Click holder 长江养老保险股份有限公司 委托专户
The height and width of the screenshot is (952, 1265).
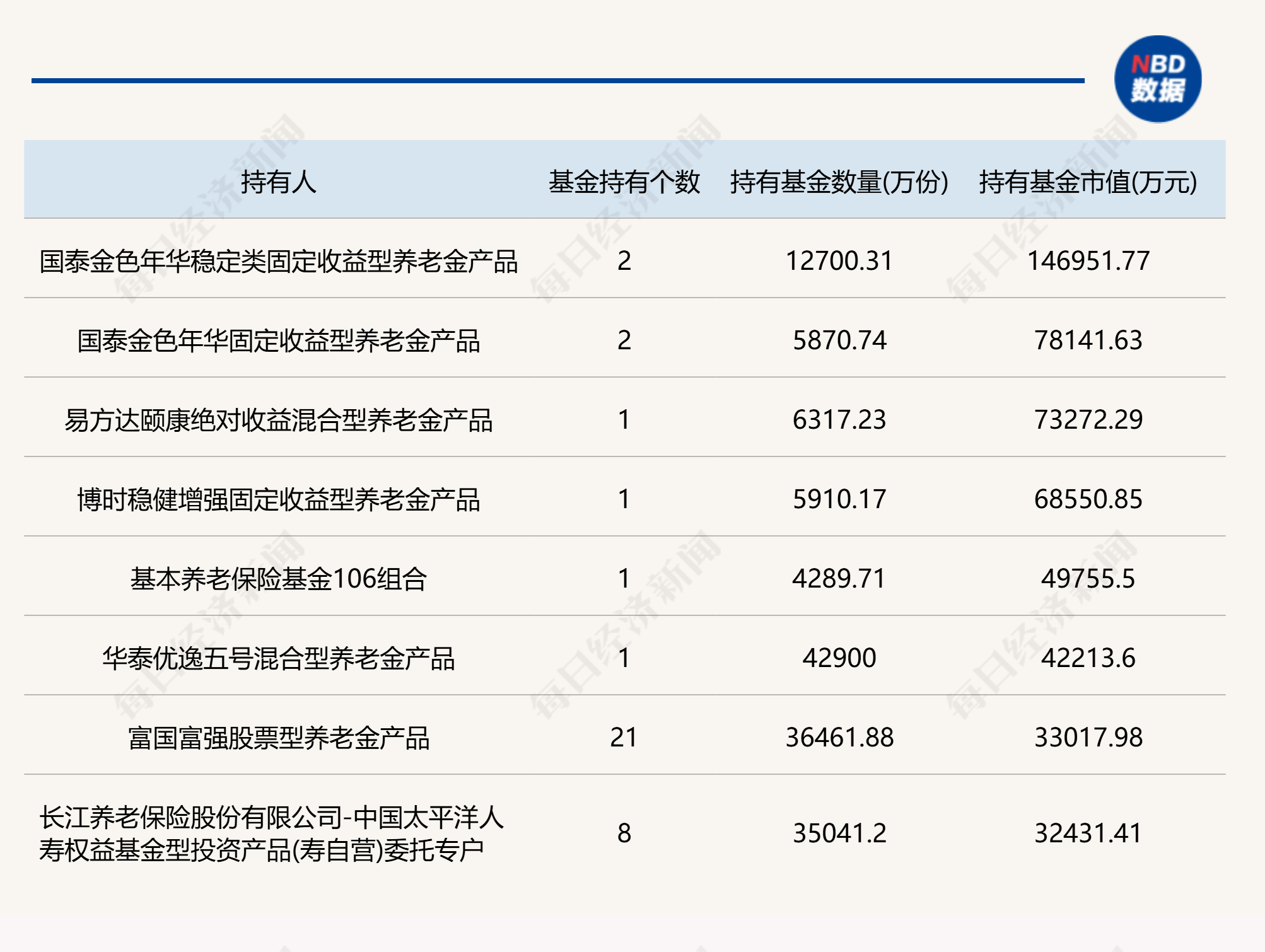click(x=271, y=833)
